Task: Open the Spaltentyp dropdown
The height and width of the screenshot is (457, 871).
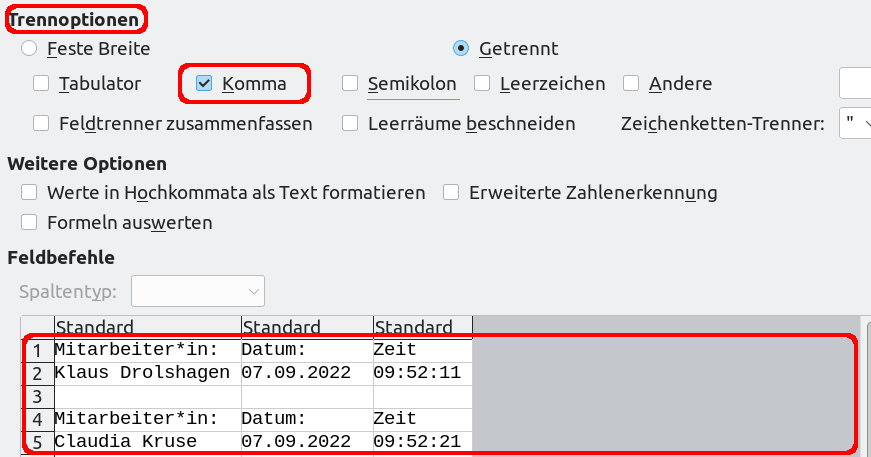Action: 198,291
